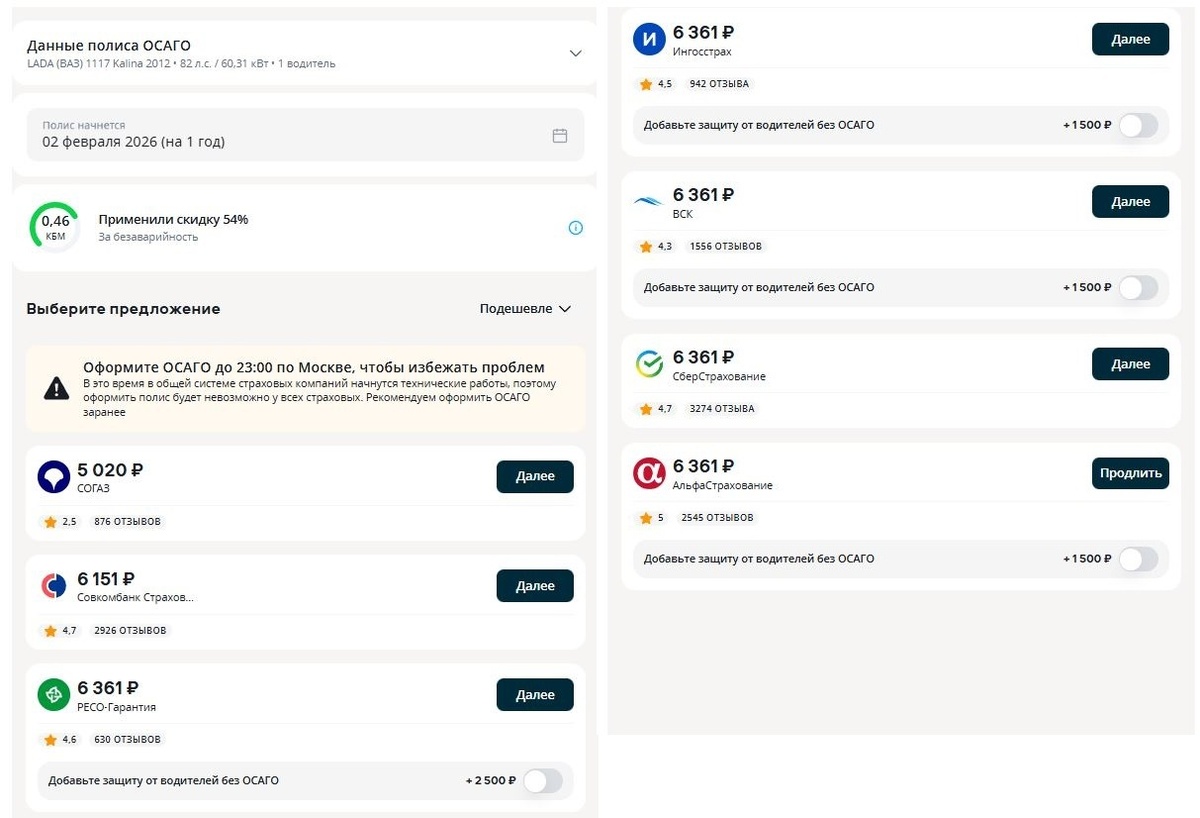This screenshot has width=1200, height=818.
Task: Click the Применили скидку 54% text
Action: coord(173,219)
